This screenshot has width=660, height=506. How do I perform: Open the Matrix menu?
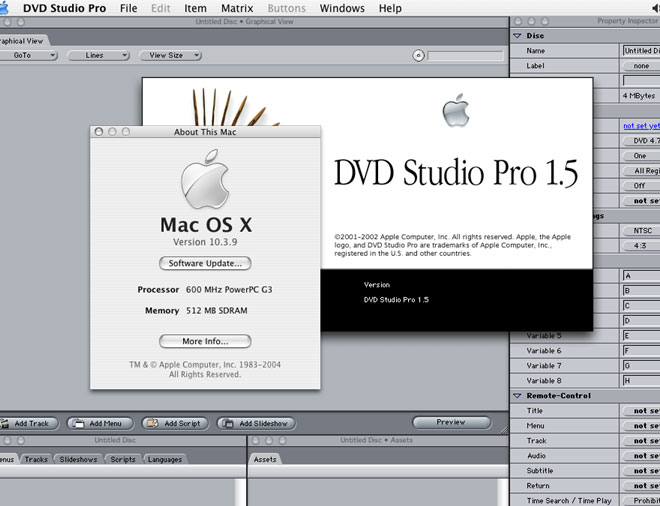coord(237,8)
